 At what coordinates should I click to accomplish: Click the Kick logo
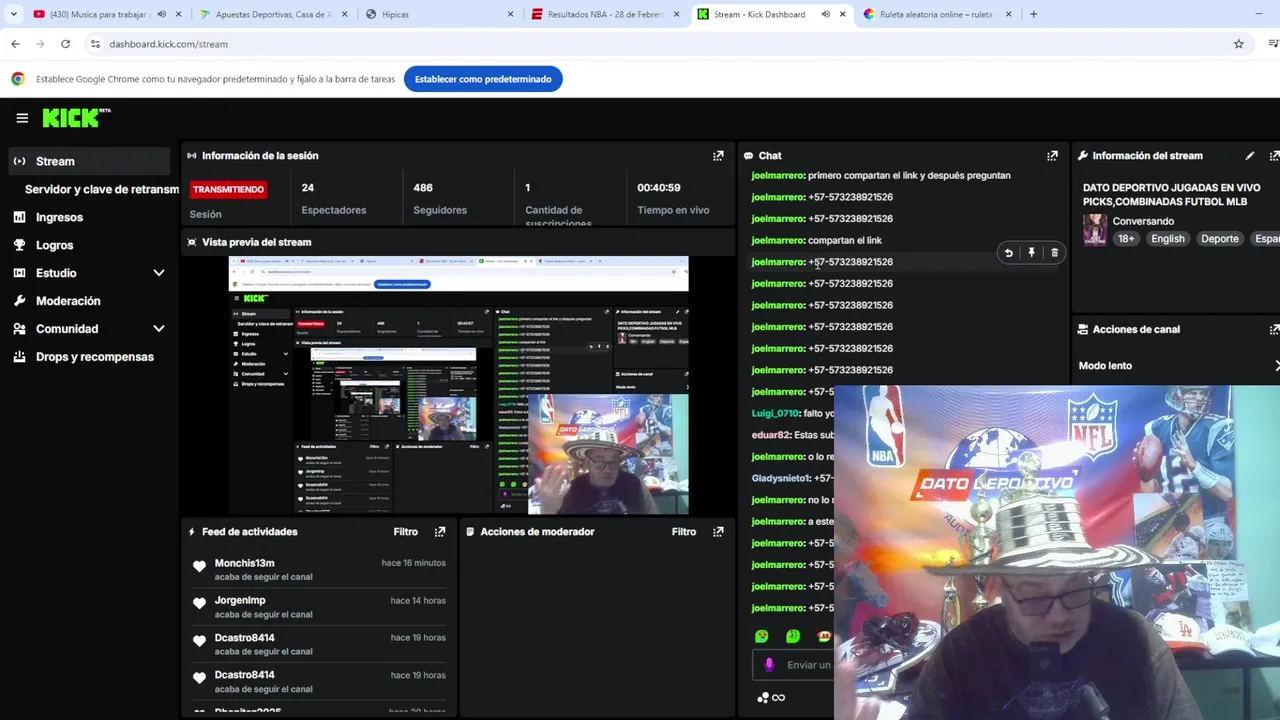(x=76, y=118)
